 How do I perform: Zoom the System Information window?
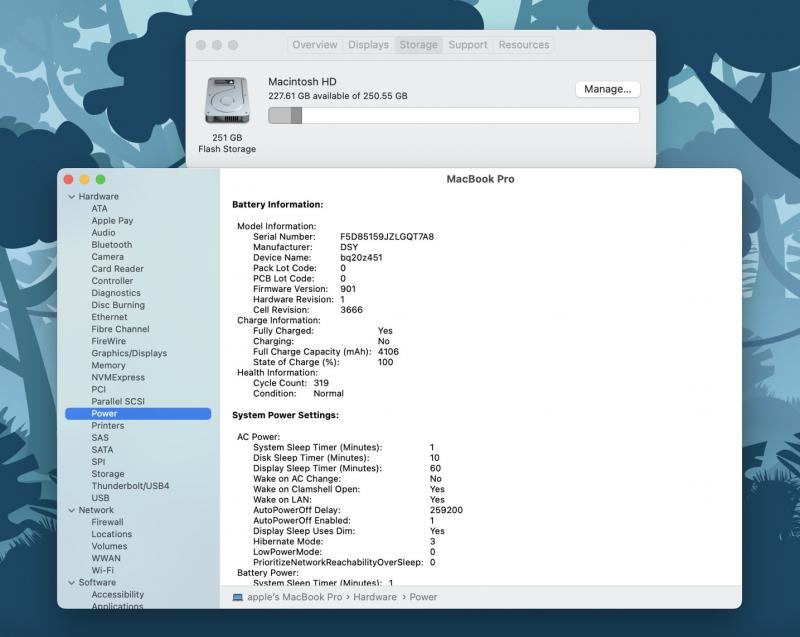point(101,180)
